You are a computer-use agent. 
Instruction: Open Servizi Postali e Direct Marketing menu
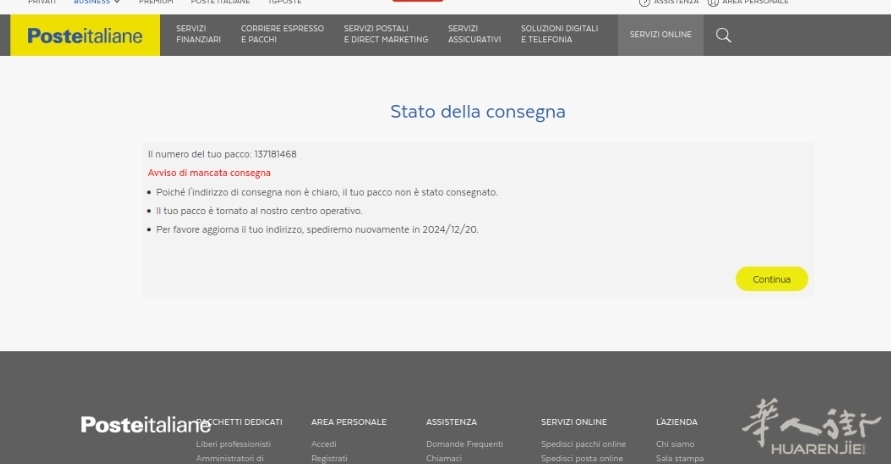click(x=385, y=34)
